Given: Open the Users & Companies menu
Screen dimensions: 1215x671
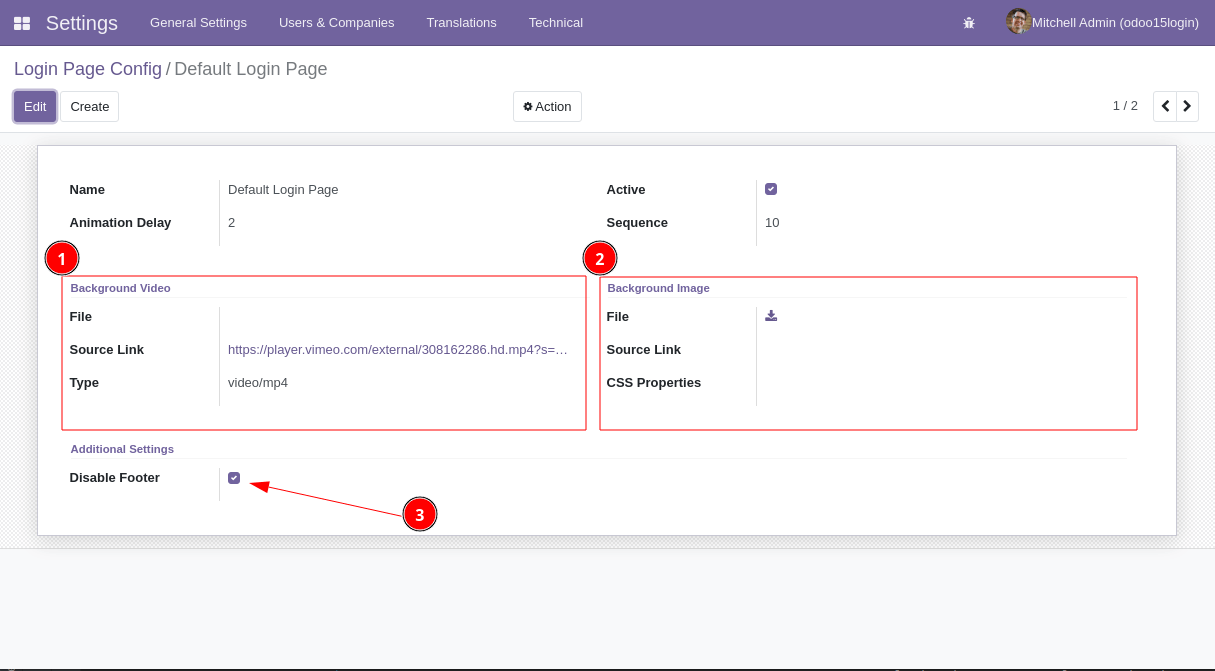Looking at the screenshot, I should tap(336, 22).
